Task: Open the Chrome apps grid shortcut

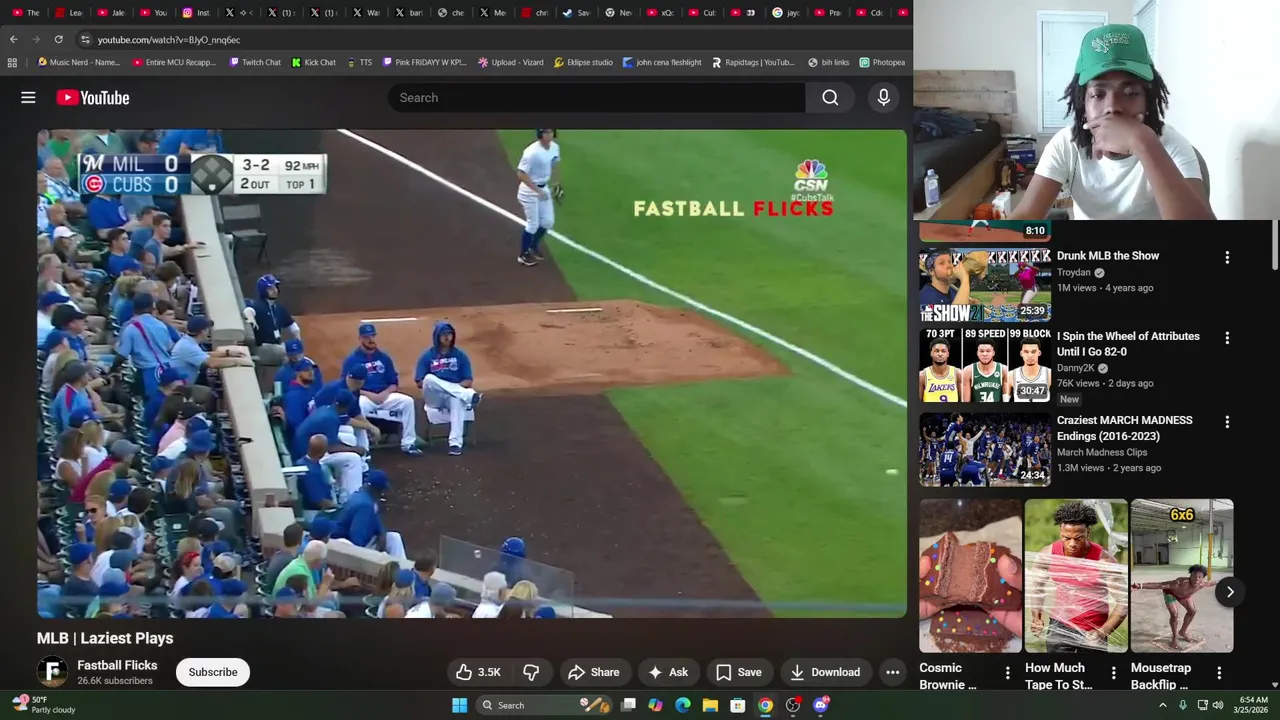Action: click(x=12, y=62)
